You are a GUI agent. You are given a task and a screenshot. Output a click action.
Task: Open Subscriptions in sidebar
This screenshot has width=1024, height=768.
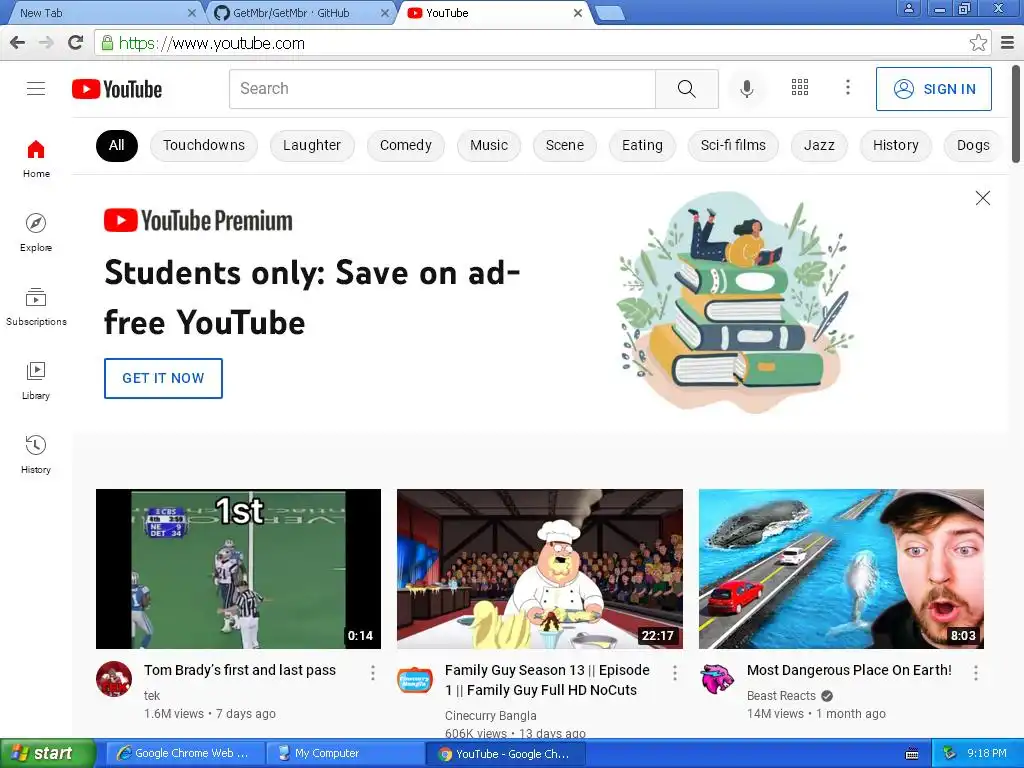(x=36, y=307)
